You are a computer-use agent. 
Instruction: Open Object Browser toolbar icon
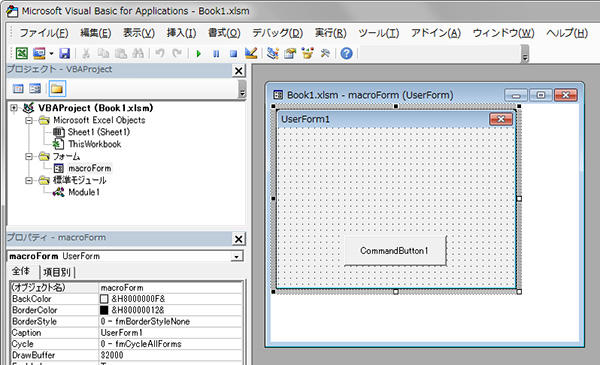pyautogui.click(x=307, y=54)
